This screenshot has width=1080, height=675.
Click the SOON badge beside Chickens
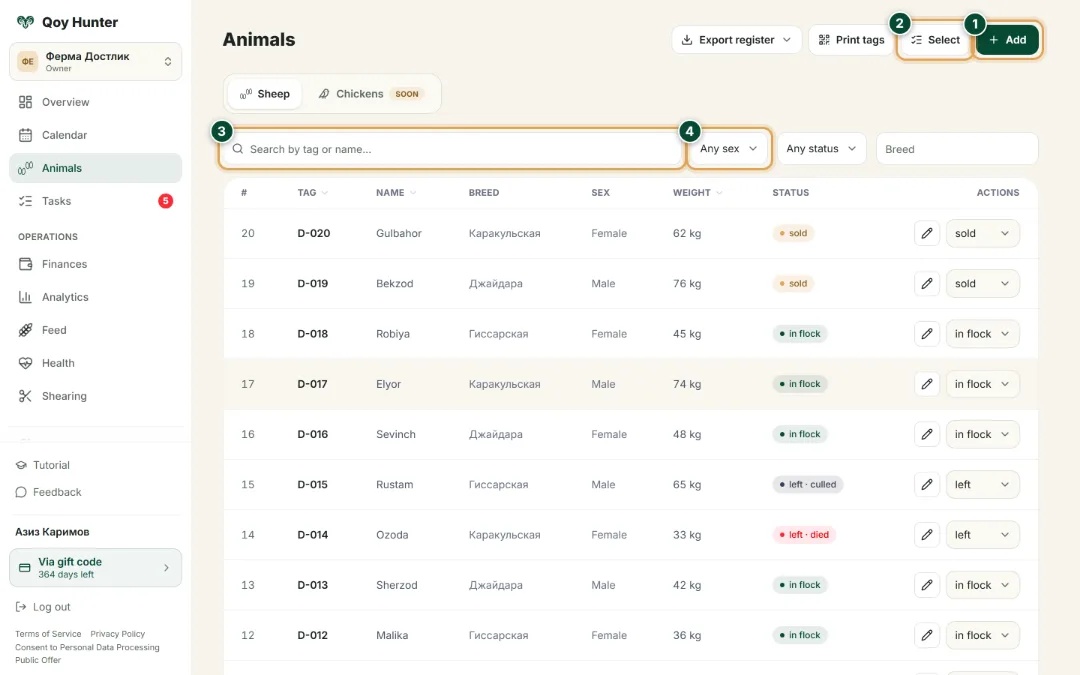click(x=406, y=94)
